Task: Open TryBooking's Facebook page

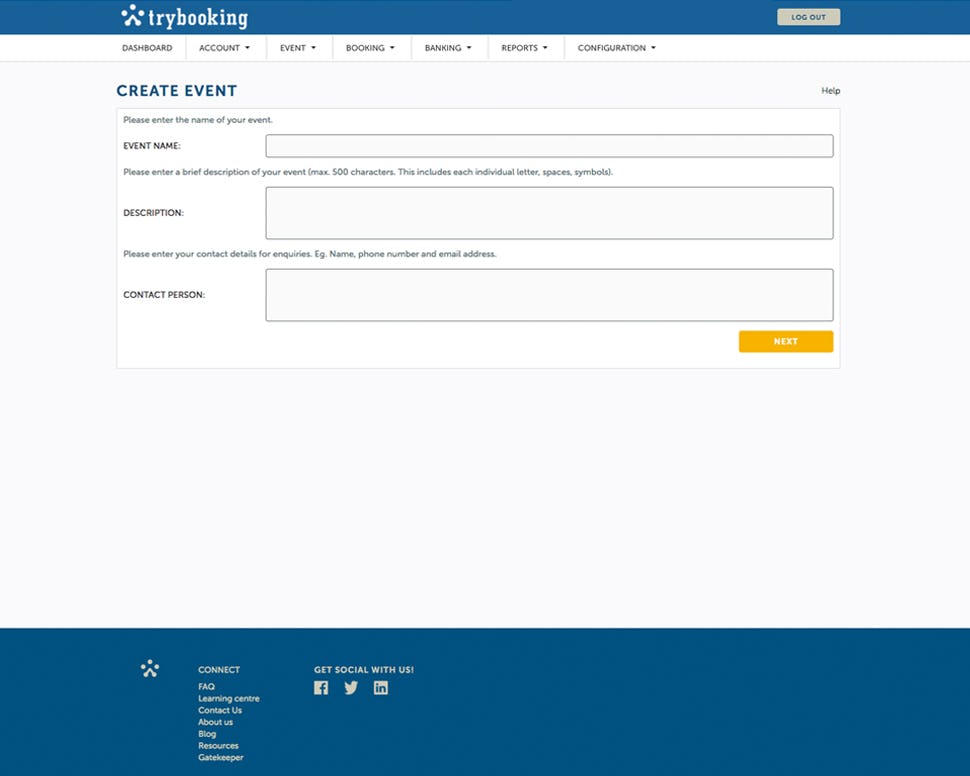Action: (321, 687)
